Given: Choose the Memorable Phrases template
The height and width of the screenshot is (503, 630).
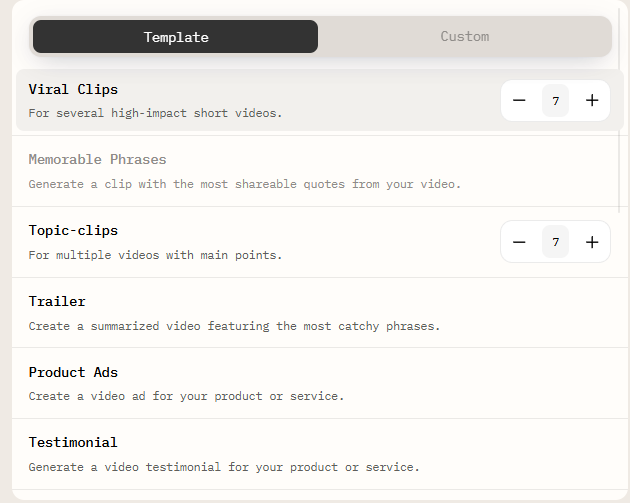Looking at the screenshot, I should tap(97, 159).
